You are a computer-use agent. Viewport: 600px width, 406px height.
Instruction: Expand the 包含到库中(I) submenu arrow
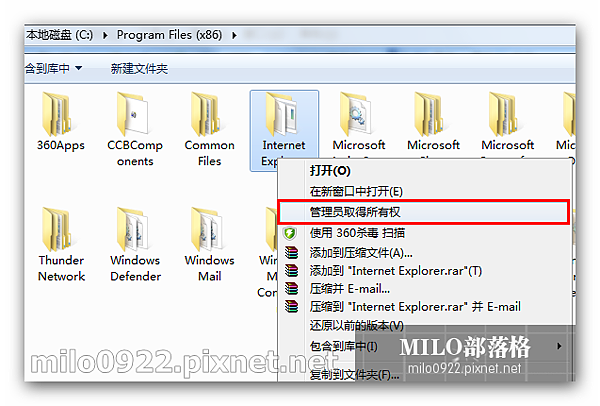[559, 346]
